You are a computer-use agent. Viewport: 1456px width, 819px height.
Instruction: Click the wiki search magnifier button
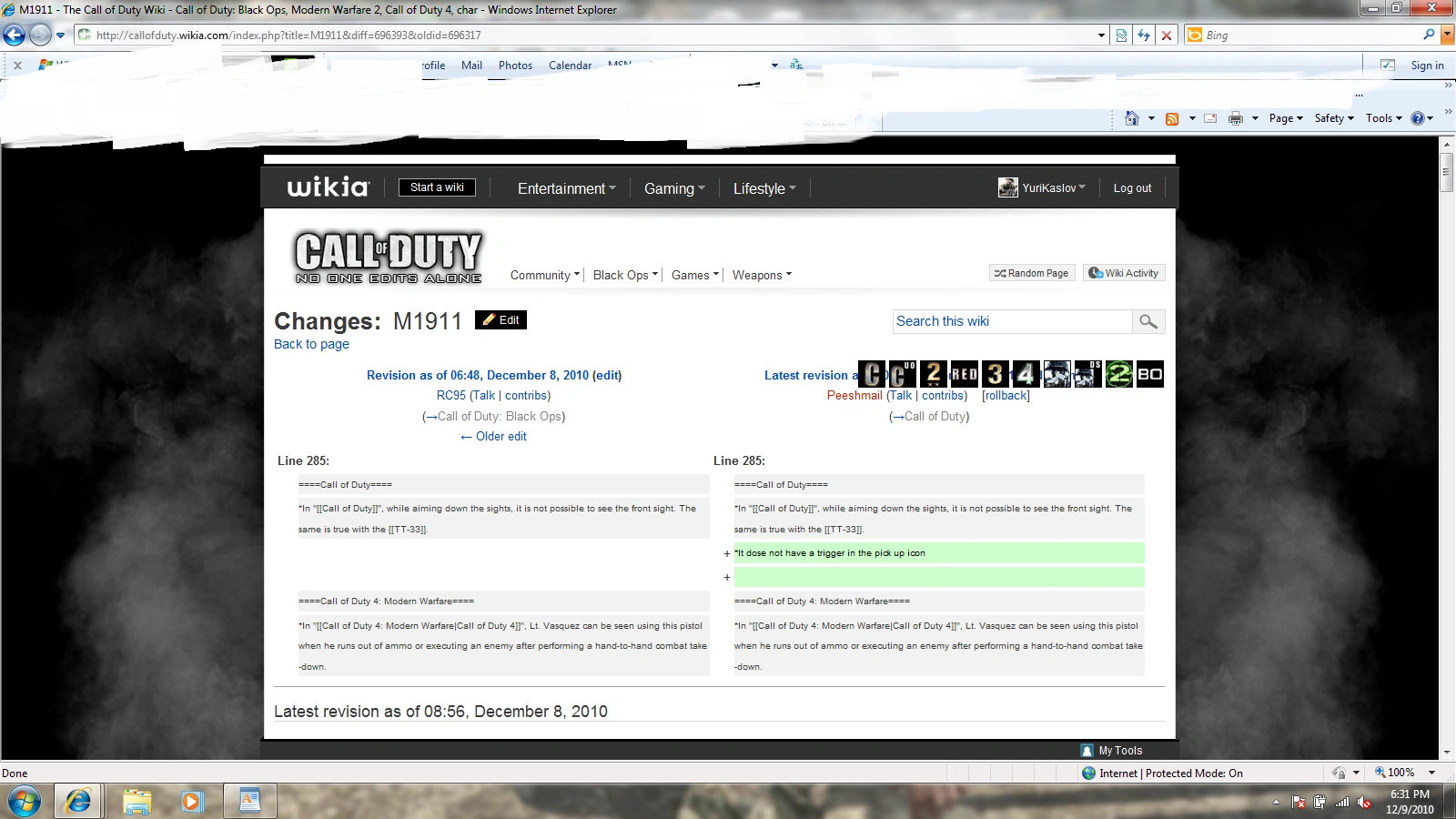[1148, 321]
